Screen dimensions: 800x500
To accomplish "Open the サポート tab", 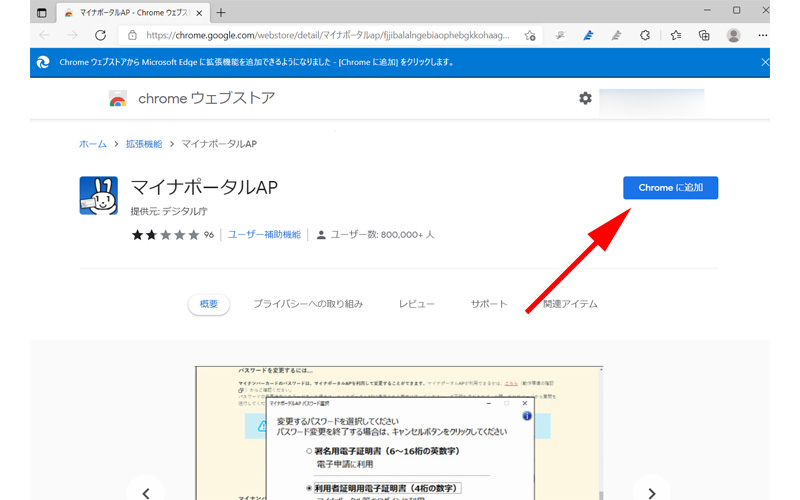I will [489, 304].
